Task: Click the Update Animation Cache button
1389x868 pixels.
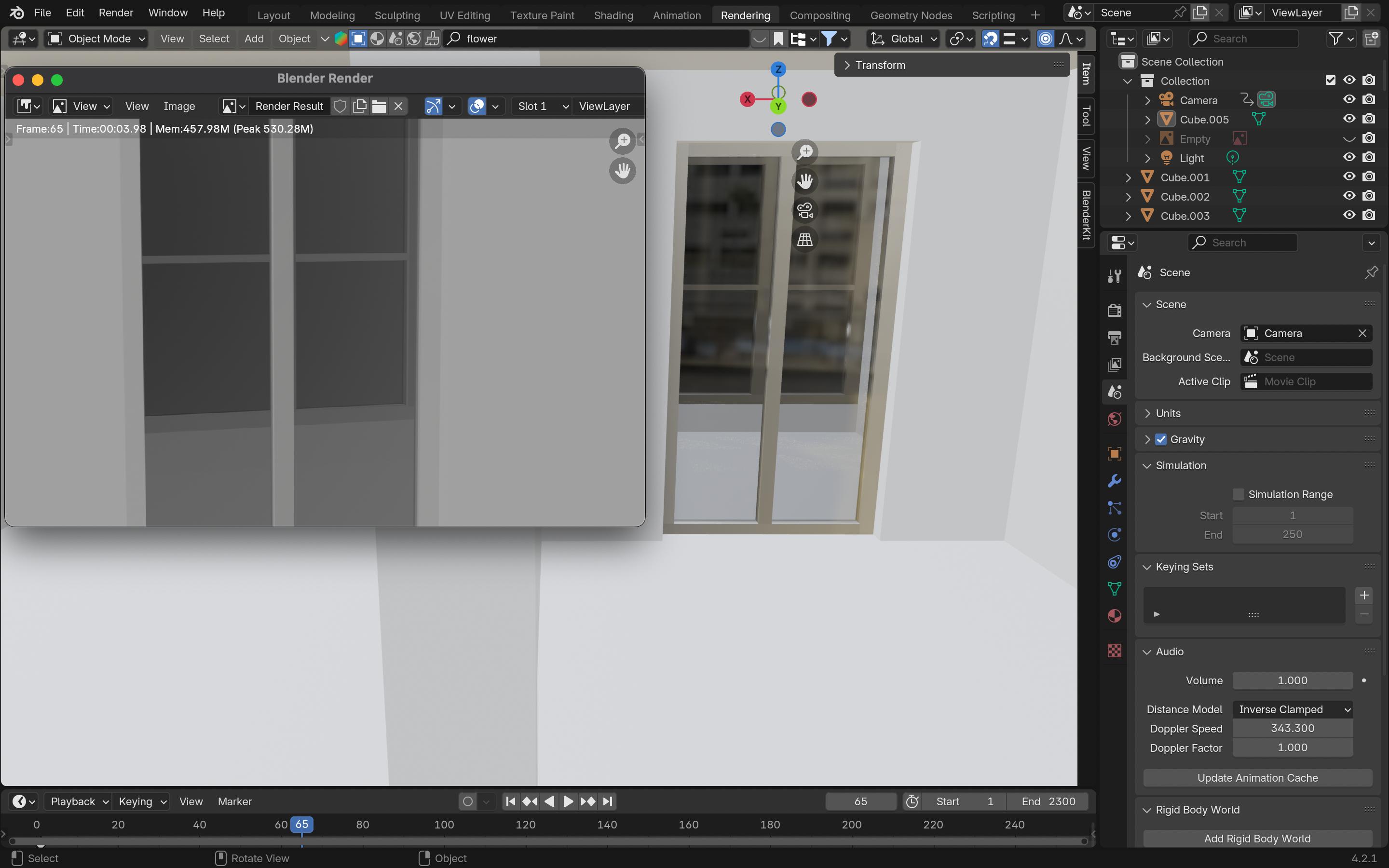Action: click(x=1257, y=777)
